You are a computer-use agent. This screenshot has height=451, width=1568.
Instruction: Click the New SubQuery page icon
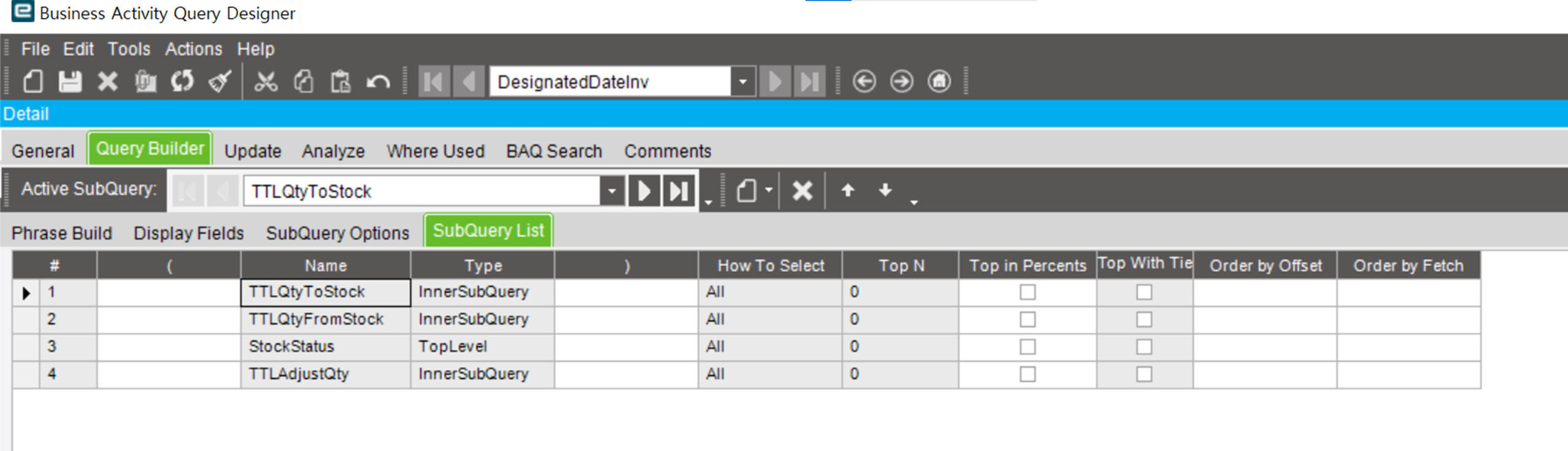pos(746,191)
